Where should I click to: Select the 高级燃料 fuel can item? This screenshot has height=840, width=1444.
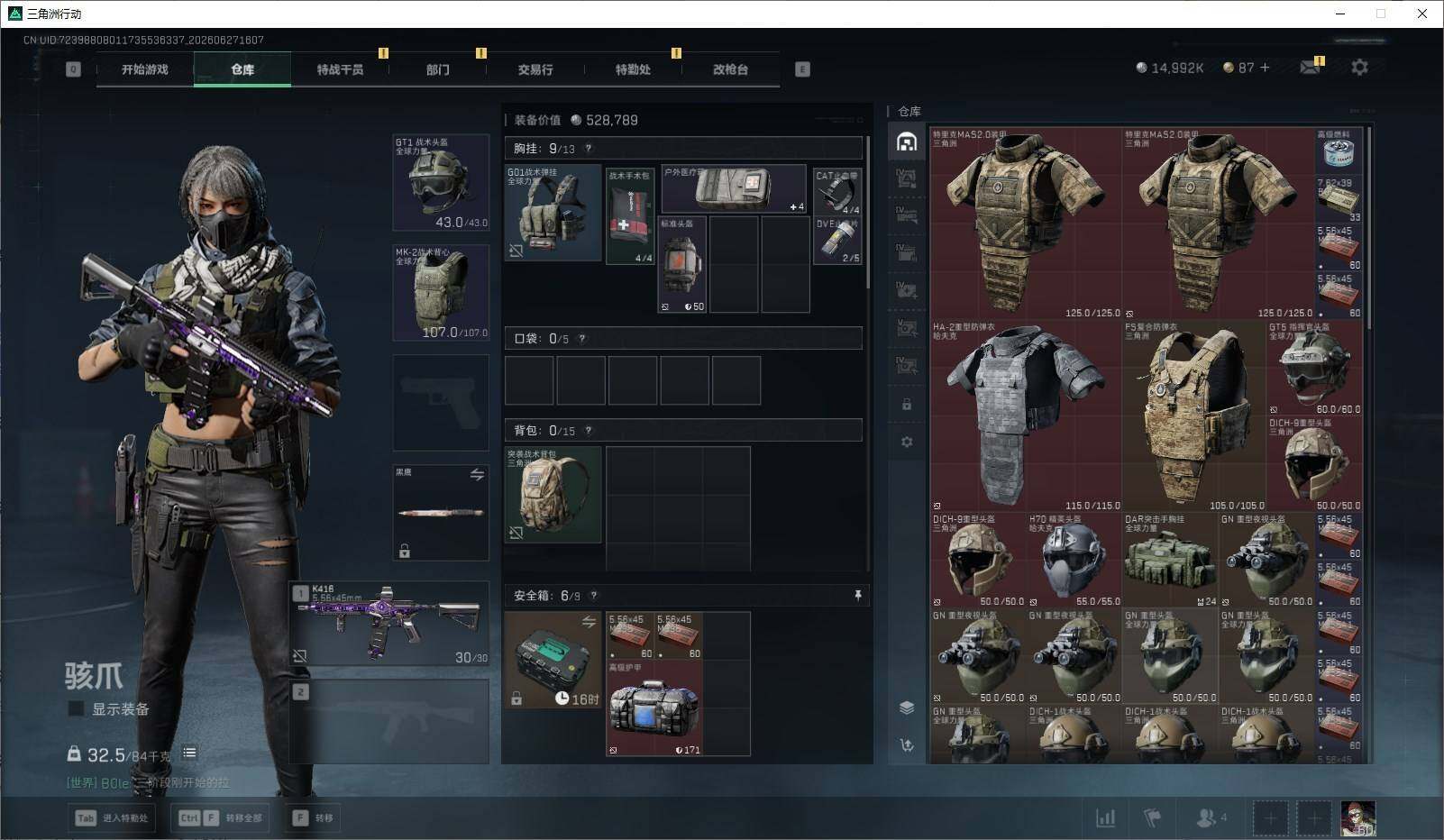point(1339,151)
